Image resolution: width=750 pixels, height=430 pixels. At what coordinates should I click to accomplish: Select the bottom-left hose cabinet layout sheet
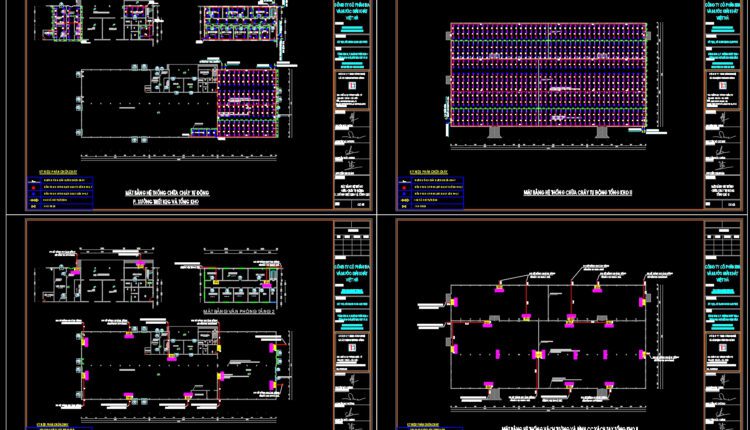[x=199, y=324]
